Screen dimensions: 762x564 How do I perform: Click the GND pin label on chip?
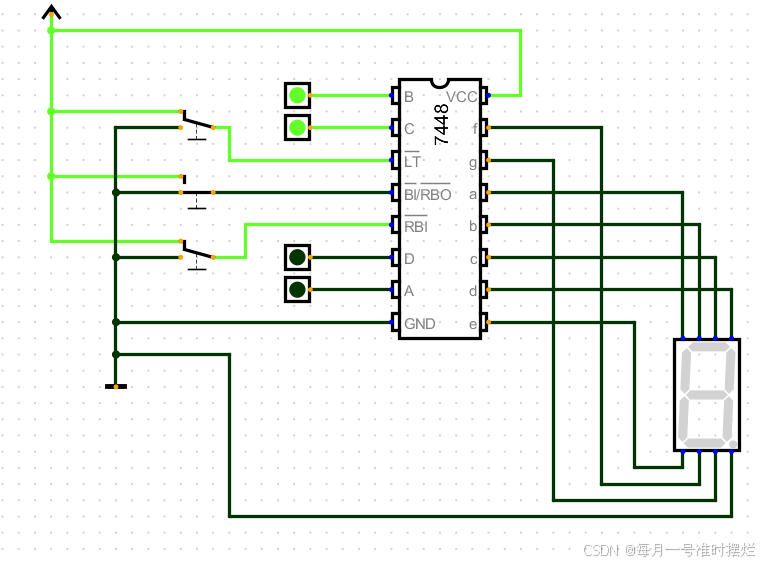coord(419,324)
